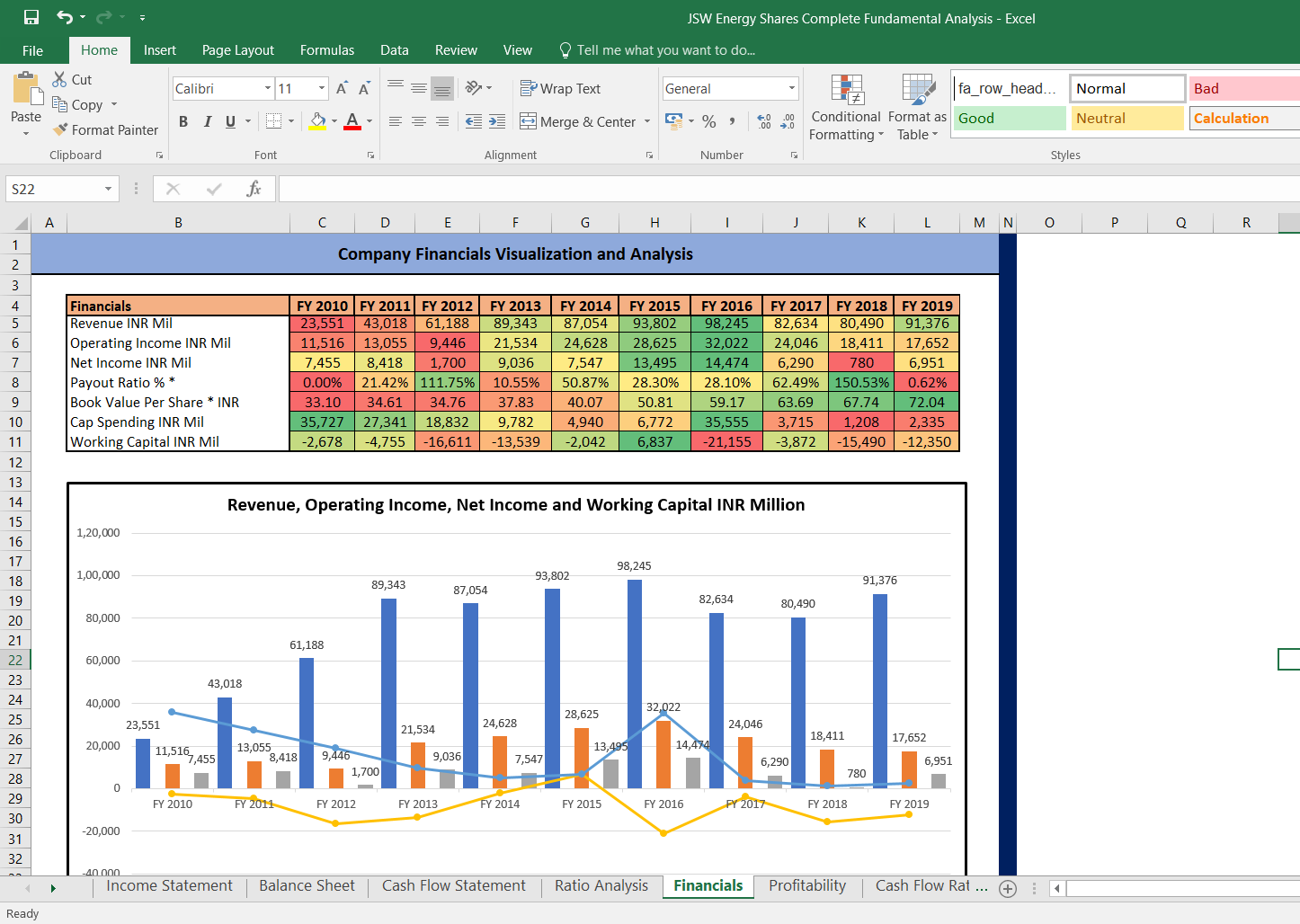Image resolution: width=1300 pixels, height=924 pixels.
Task: Select the Ratio Analysis sheet tab
Action: (x=601, y=886)
